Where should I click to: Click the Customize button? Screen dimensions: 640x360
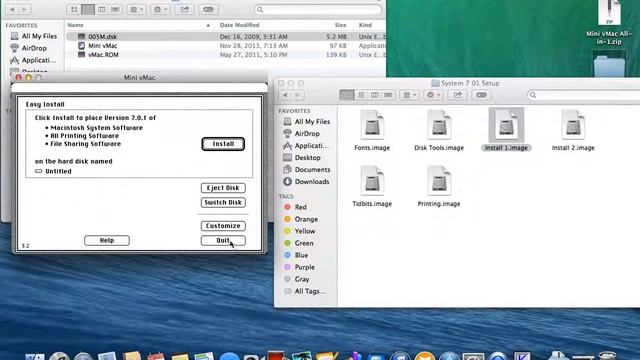tap(223, 226)
